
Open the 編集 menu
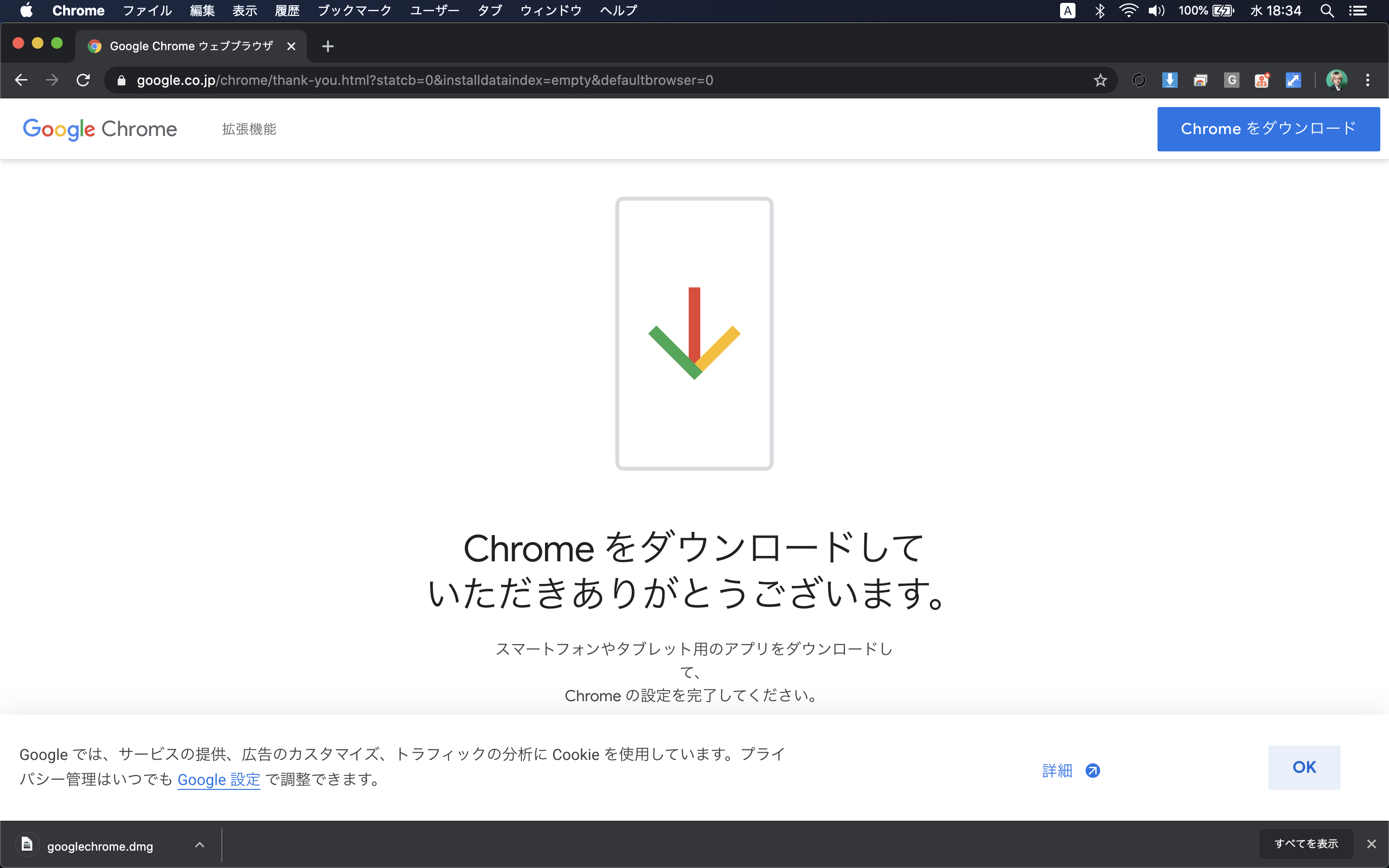point(202,10)
